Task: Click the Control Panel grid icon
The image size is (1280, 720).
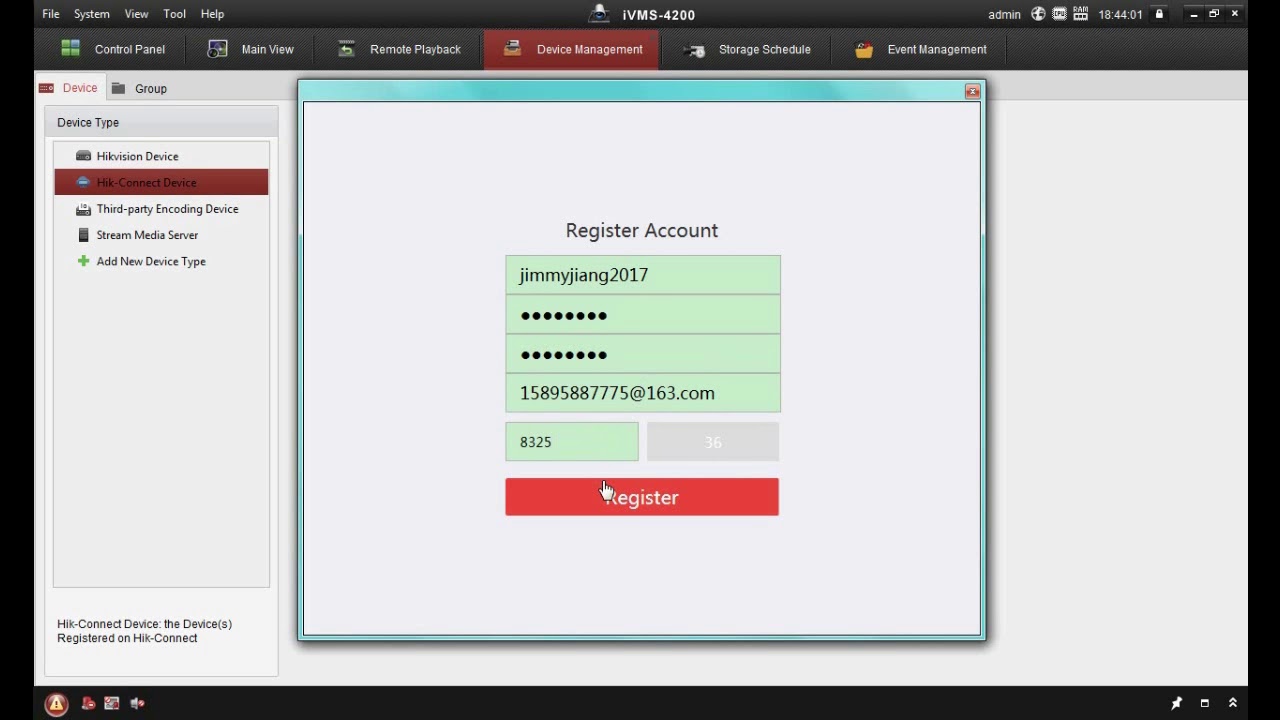Action: (x=70, y=49)
